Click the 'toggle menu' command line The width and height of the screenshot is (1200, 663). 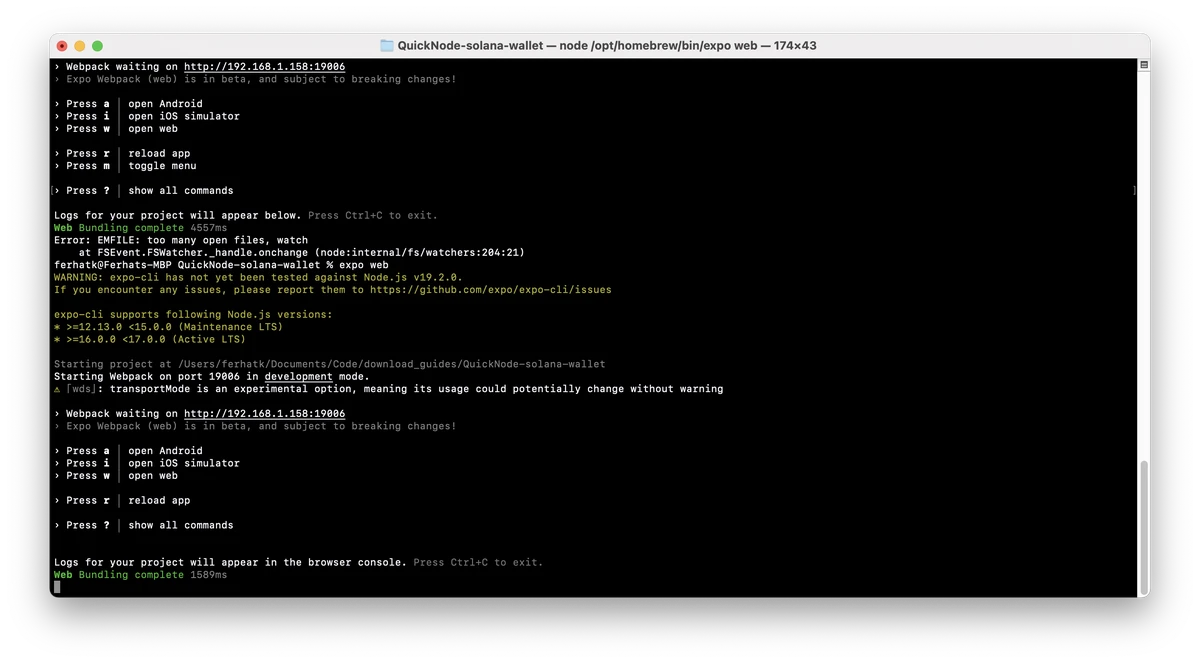coord(162,166)
